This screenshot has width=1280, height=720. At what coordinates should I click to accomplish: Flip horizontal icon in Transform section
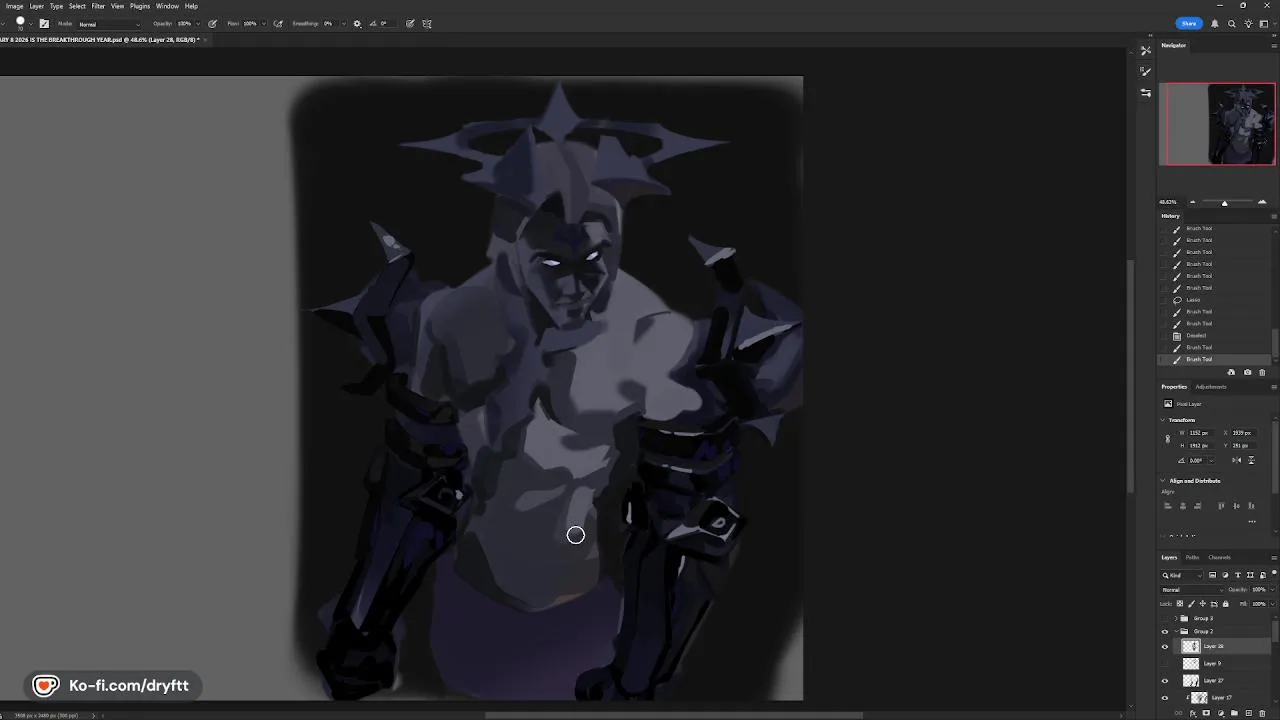(x=1237, y=460)
